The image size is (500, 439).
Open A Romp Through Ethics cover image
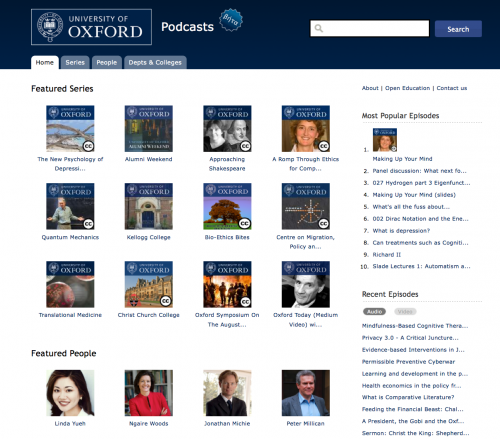(306, 129)
